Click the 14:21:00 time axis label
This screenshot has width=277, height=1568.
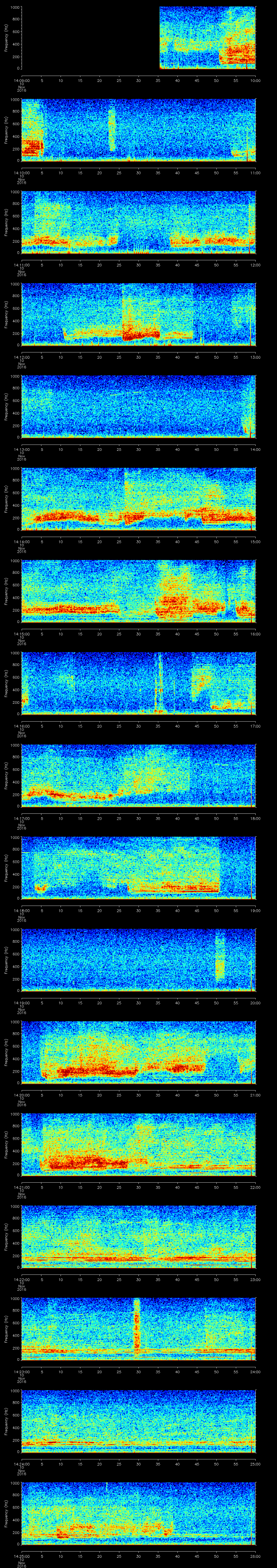pos(21,1187)
